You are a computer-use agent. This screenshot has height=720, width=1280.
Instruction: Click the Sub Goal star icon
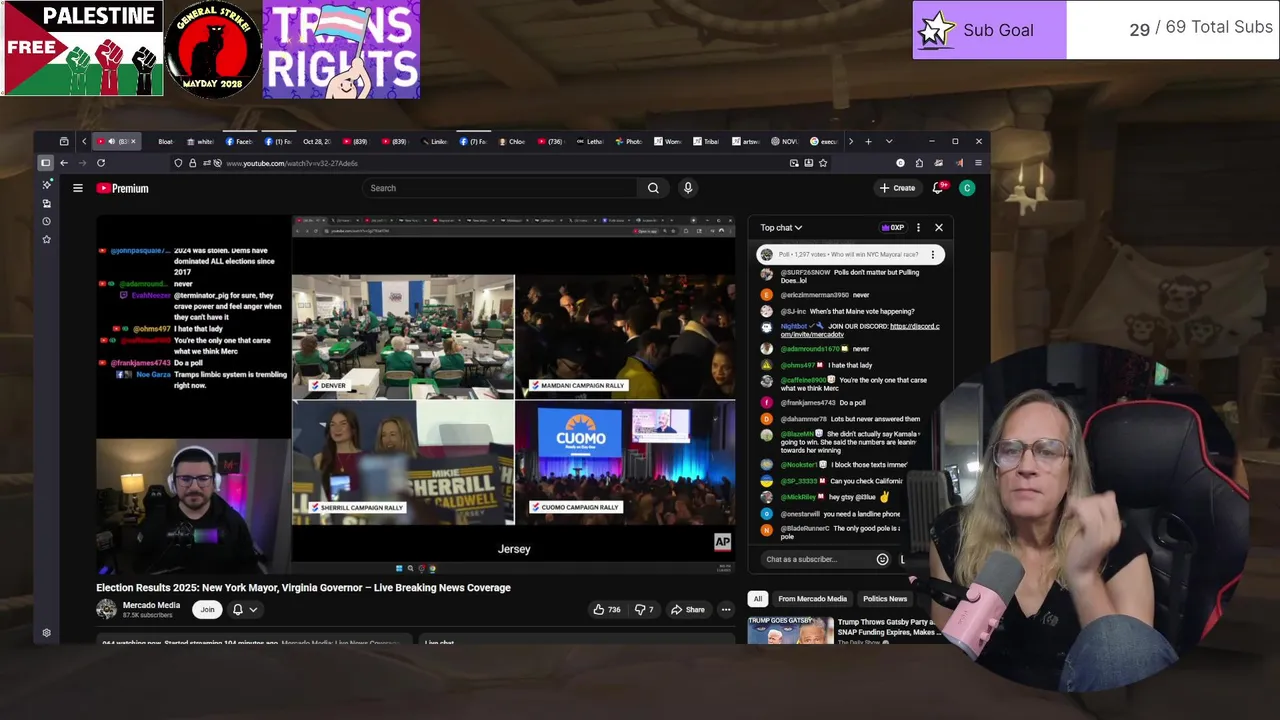[936, 30]
